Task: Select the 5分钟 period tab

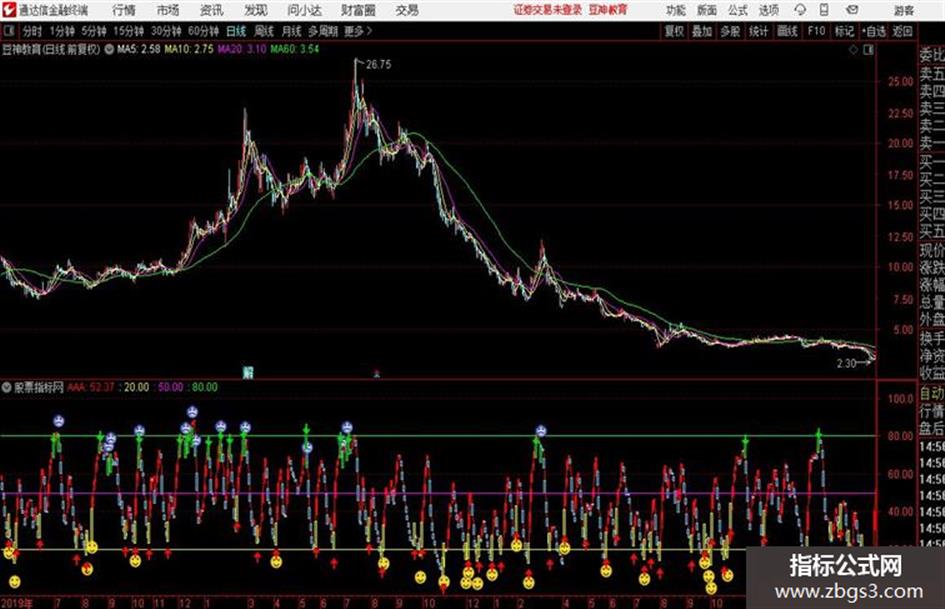Action: point(94,31)
